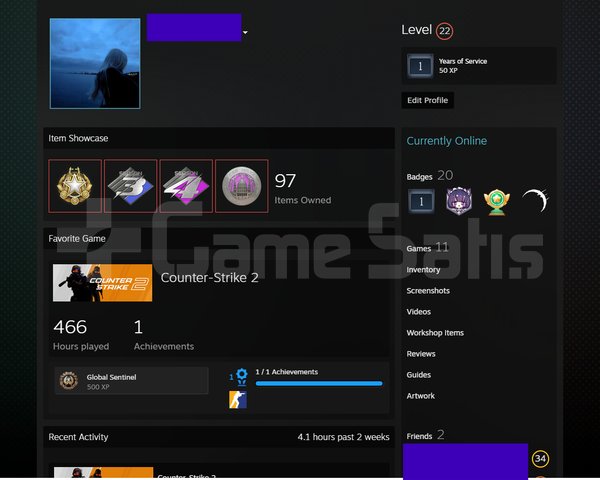Open Workshop Items from the sidebar
The image size is (600, 480).
(x=435, y=333)
